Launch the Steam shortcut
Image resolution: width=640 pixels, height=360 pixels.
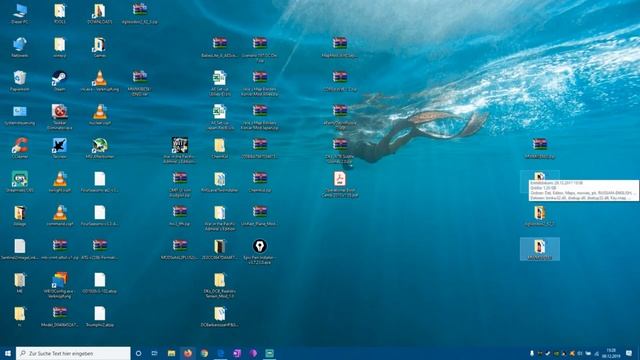pos(60,81)
